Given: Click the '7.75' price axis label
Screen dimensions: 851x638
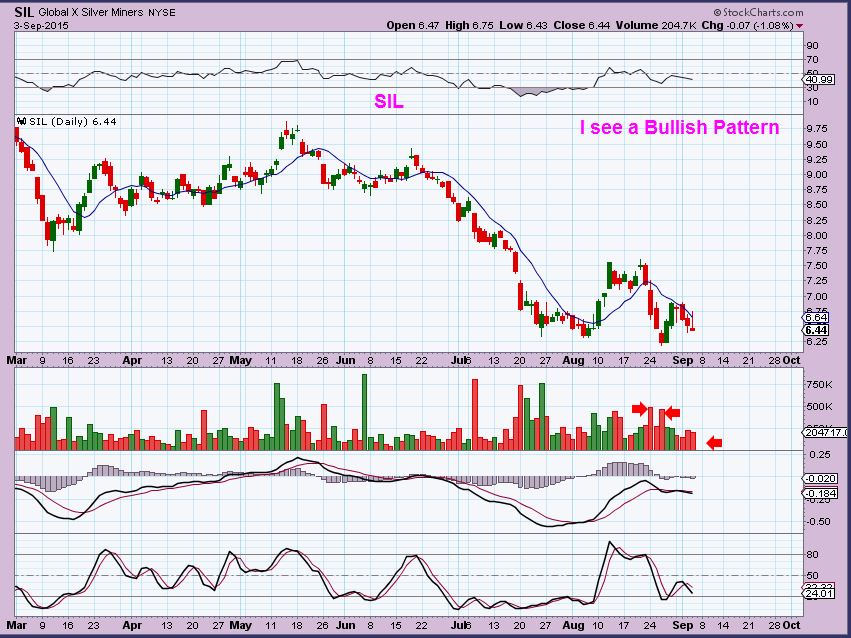Looking at the screenshot, I should [x=817, y=251].
